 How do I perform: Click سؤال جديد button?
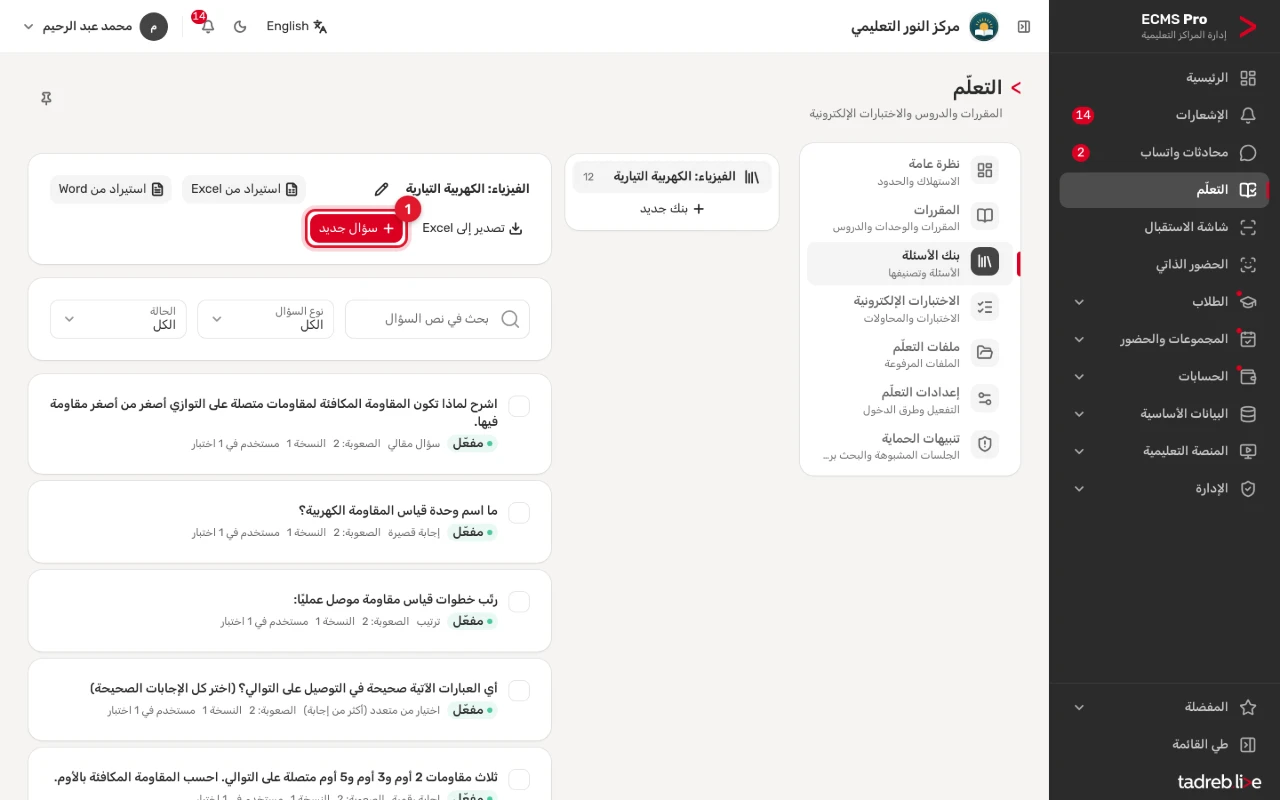click(357, 228)
